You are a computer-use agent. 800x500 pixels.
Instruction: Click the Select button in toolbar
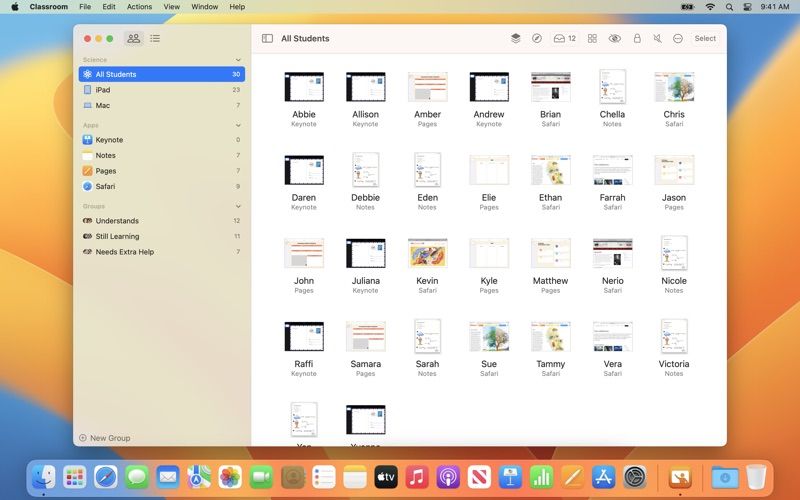[705, 38]
